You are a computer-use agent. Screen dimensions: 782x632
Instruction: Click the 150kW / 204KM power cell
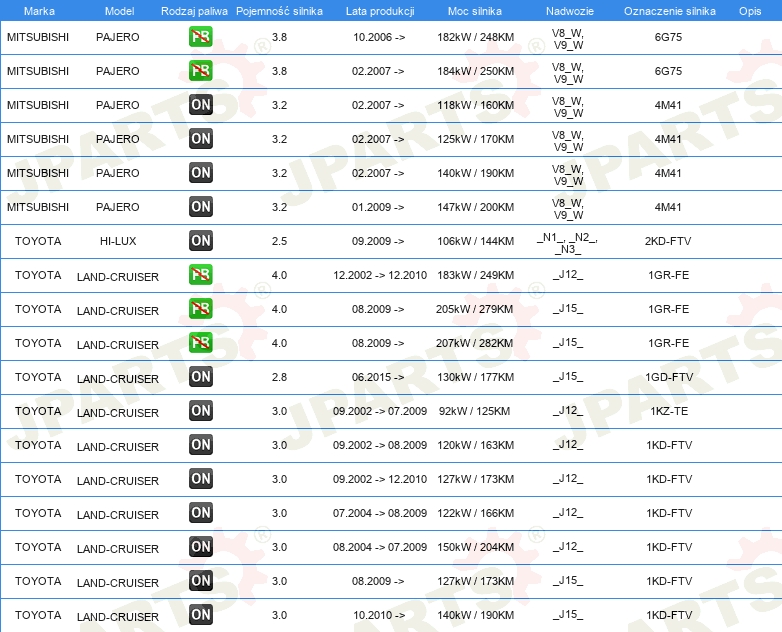pyautogui.click(x=475, y=547)
